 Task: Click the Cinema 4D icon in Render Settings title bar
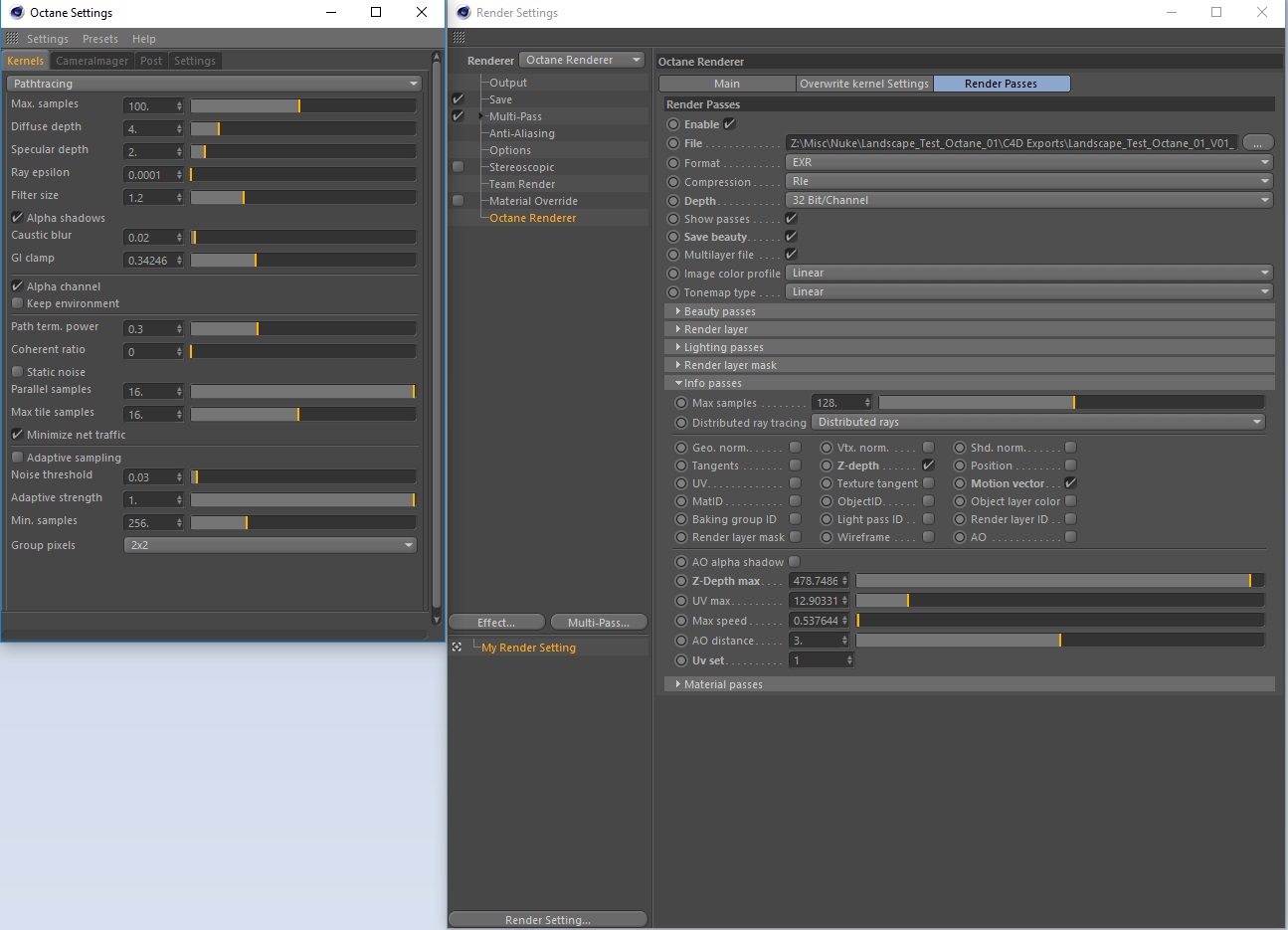point(463,12)
